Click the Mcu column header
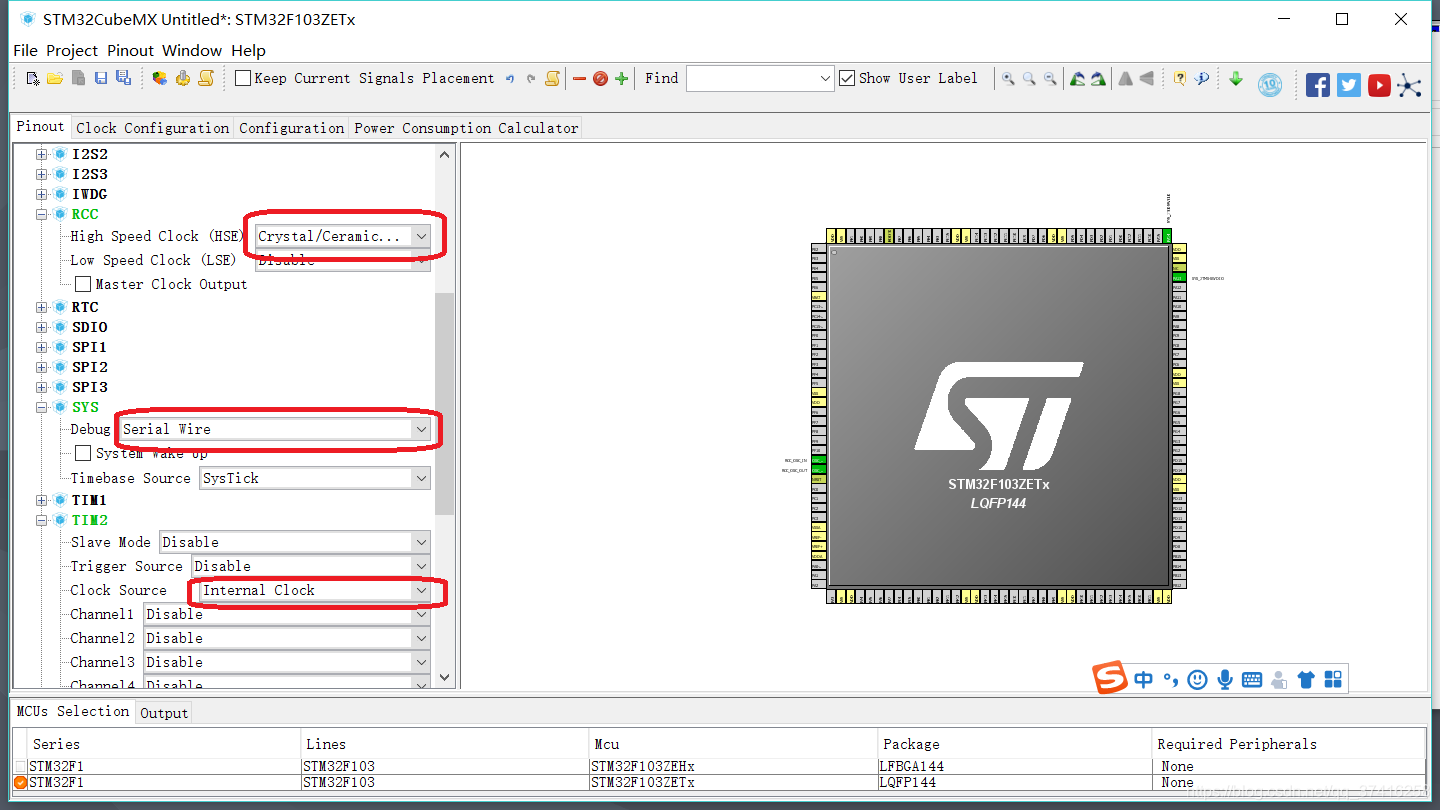This screenshot has height=810, width=1440. (x=732, y=744)
